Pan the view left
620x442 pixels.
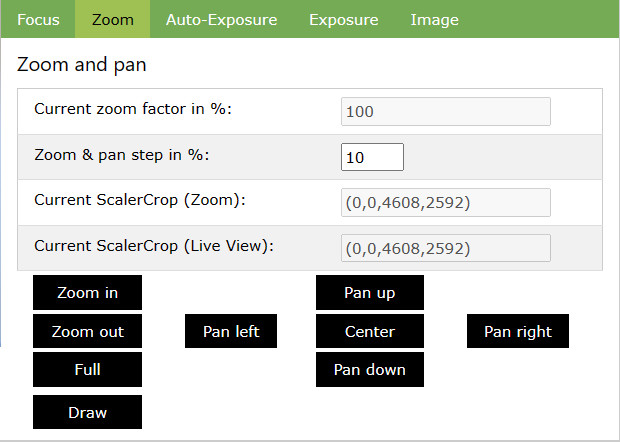[x=230, y=331]
